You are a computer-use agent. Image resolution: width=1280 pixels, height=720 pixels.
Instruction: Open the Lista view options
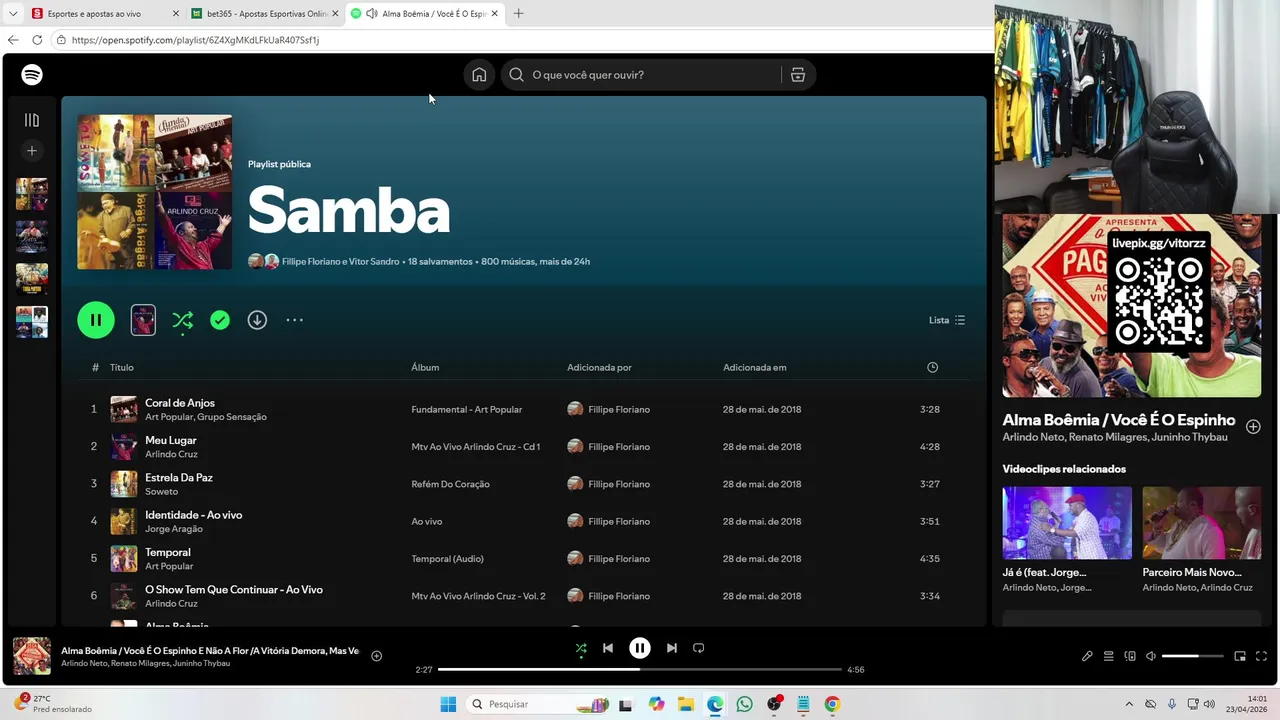click(947, 320)
